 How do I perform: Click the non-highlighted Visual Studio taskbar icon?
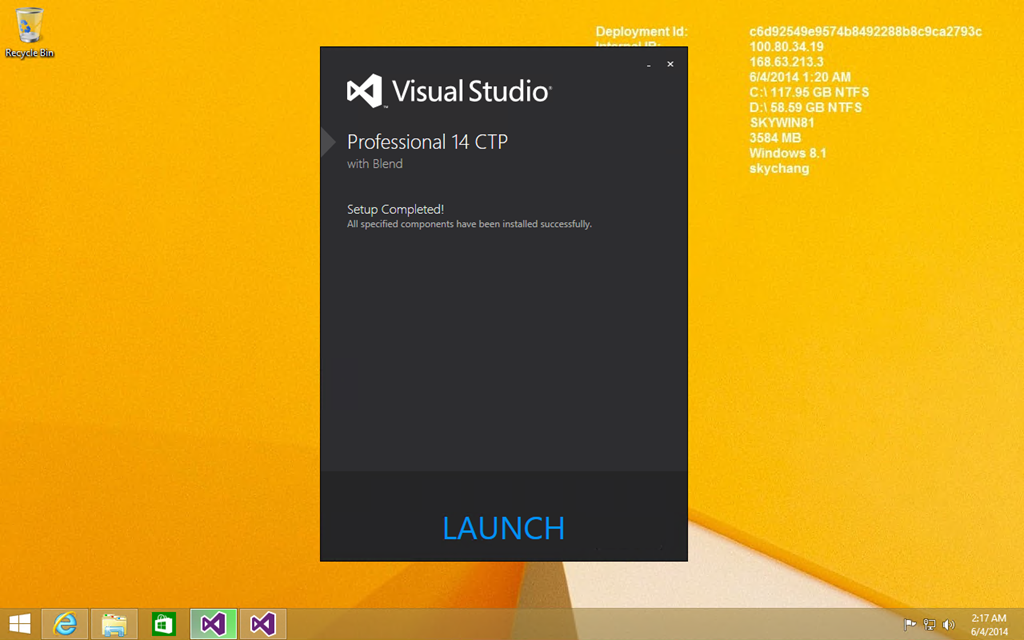click(x=263, y=624)
